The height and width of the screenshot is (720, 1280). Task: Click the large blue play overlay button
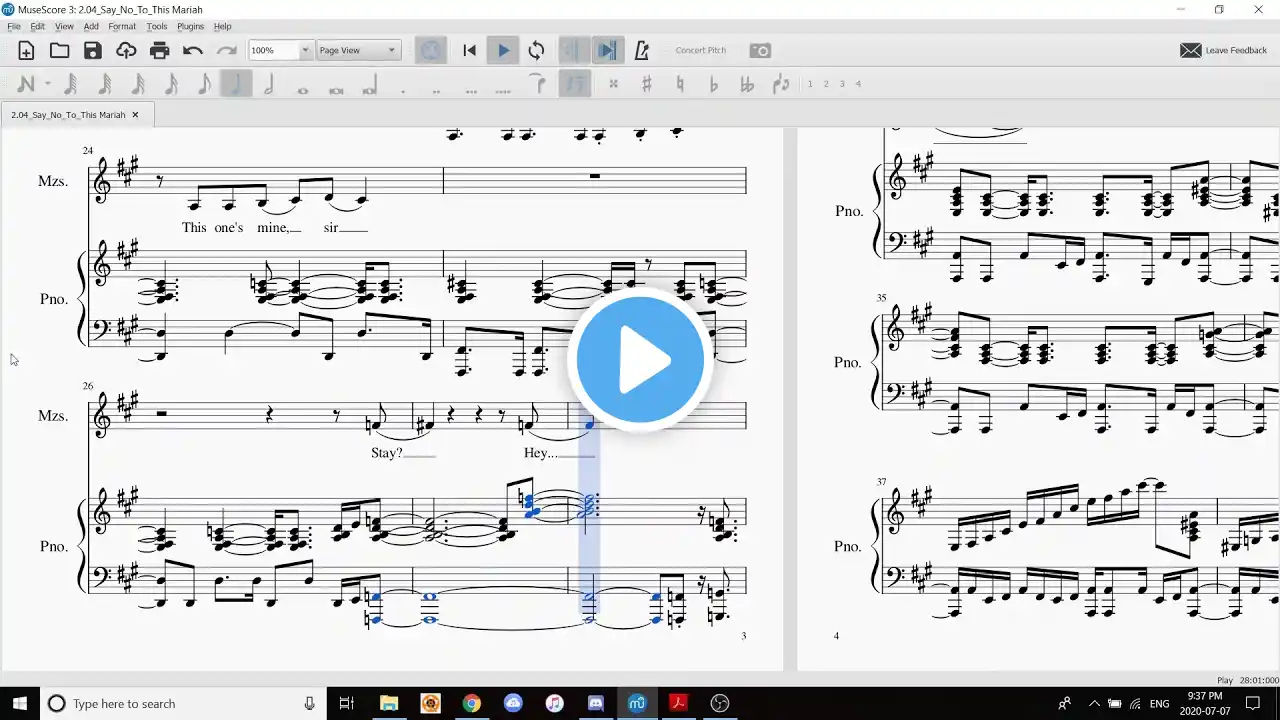[x=640, y=360]
